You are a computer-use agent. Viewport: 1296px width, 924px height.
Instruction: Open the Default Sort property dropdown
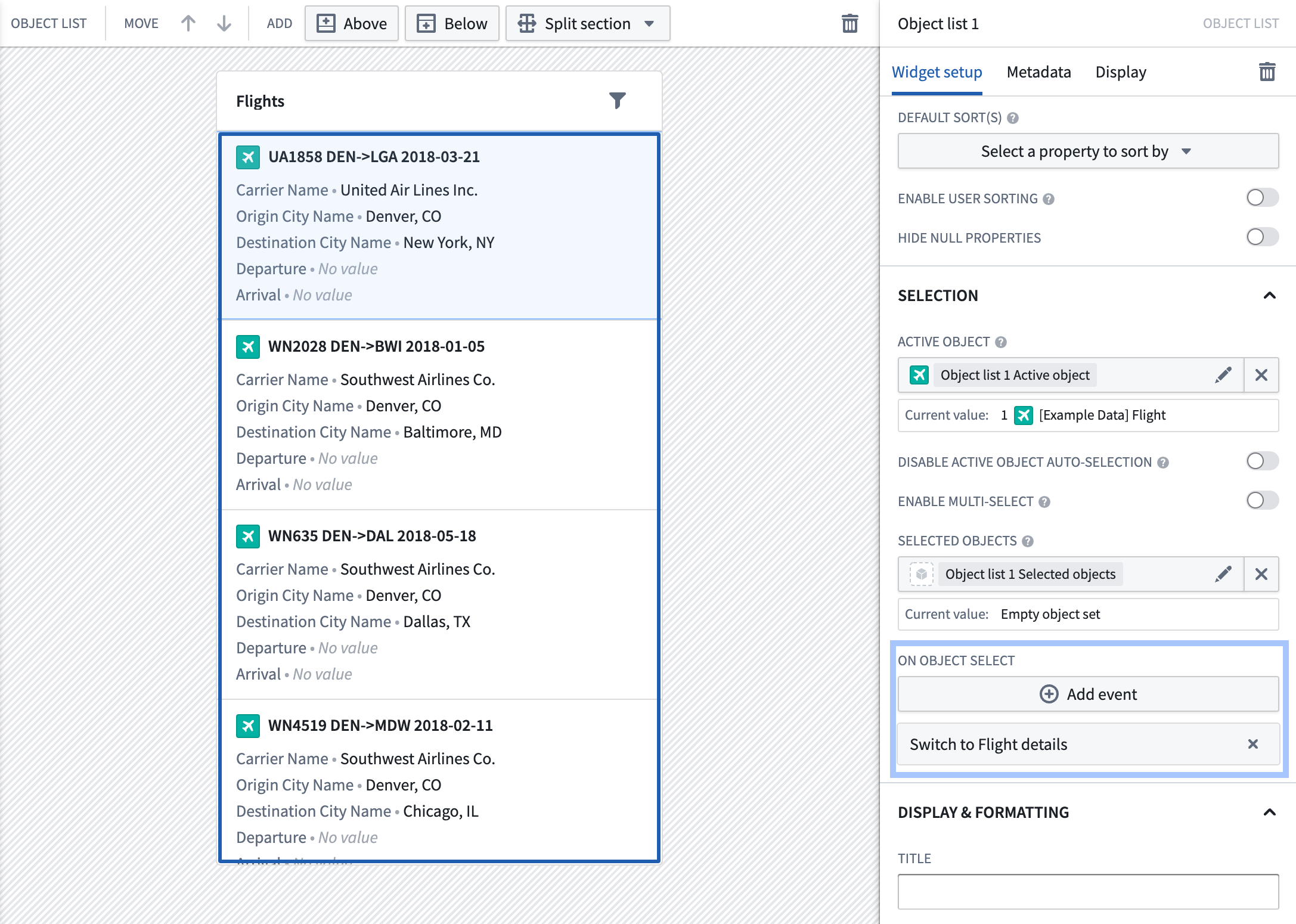click(1088, 151)
